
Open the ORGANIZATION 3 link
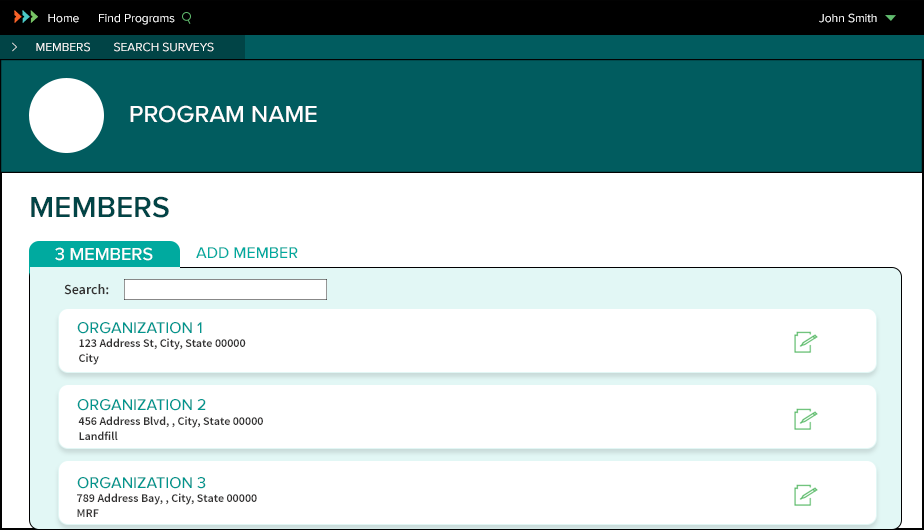pyautogui.click(x=141, y=483)
